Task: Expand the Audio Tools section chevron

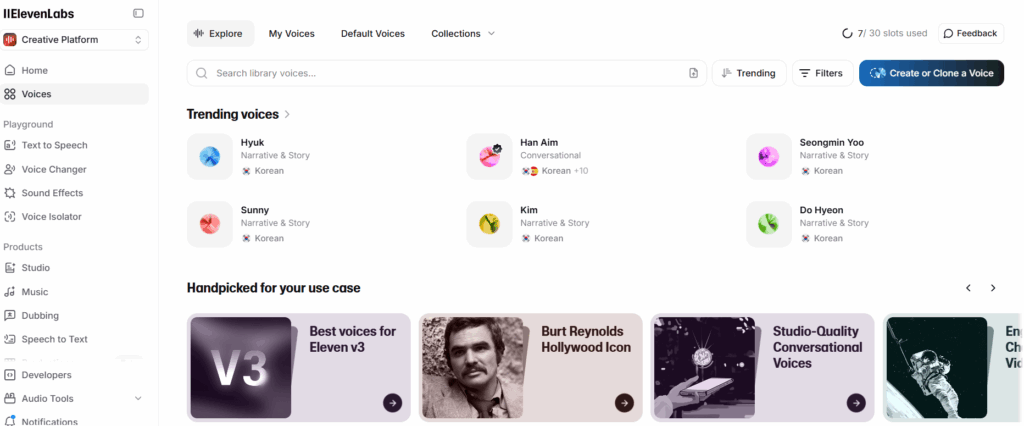Action: (x=138, y=399)
